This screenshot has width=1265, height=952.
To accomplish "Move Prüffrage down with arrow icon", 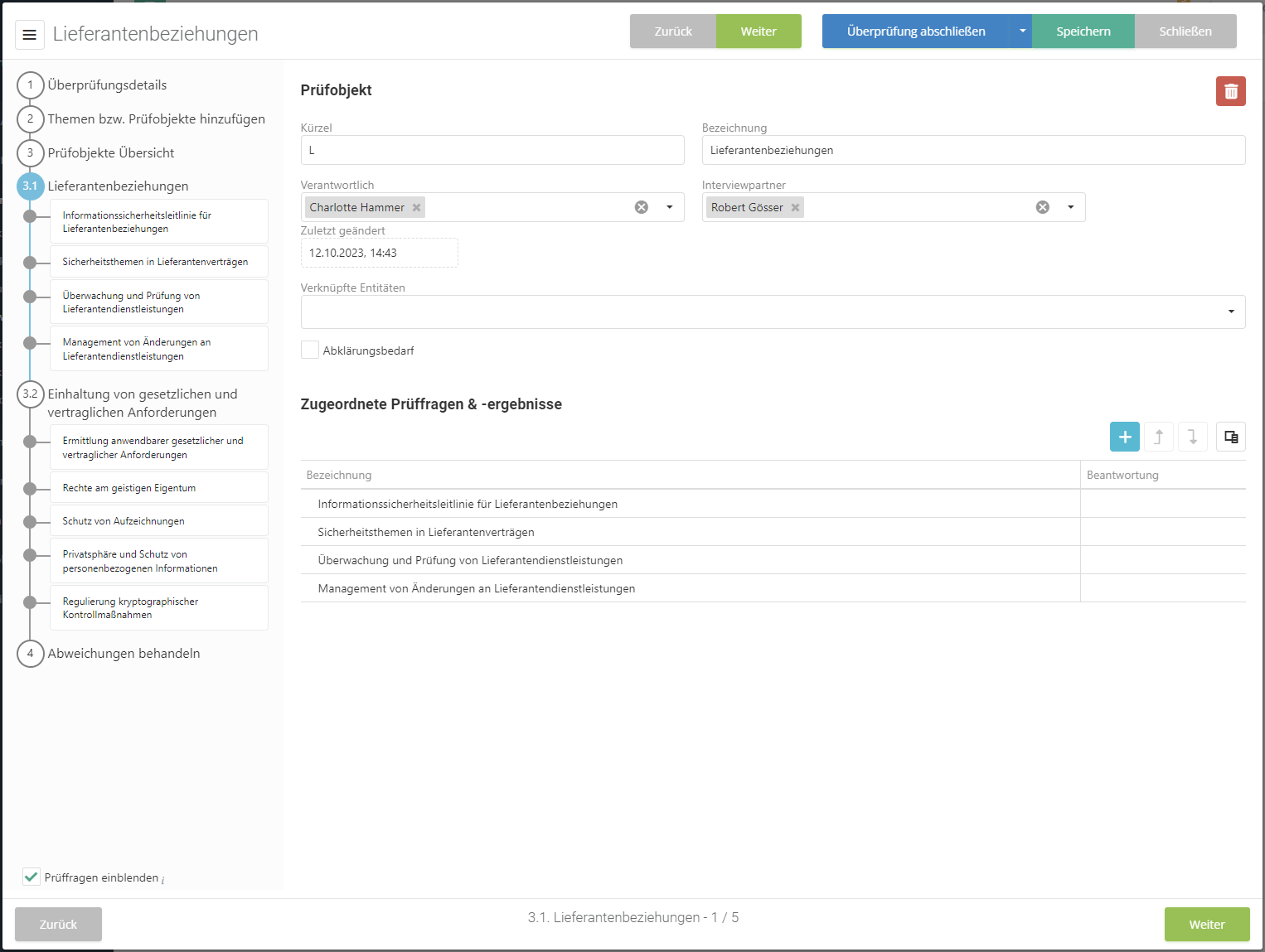I will (x=1192, y=437).
